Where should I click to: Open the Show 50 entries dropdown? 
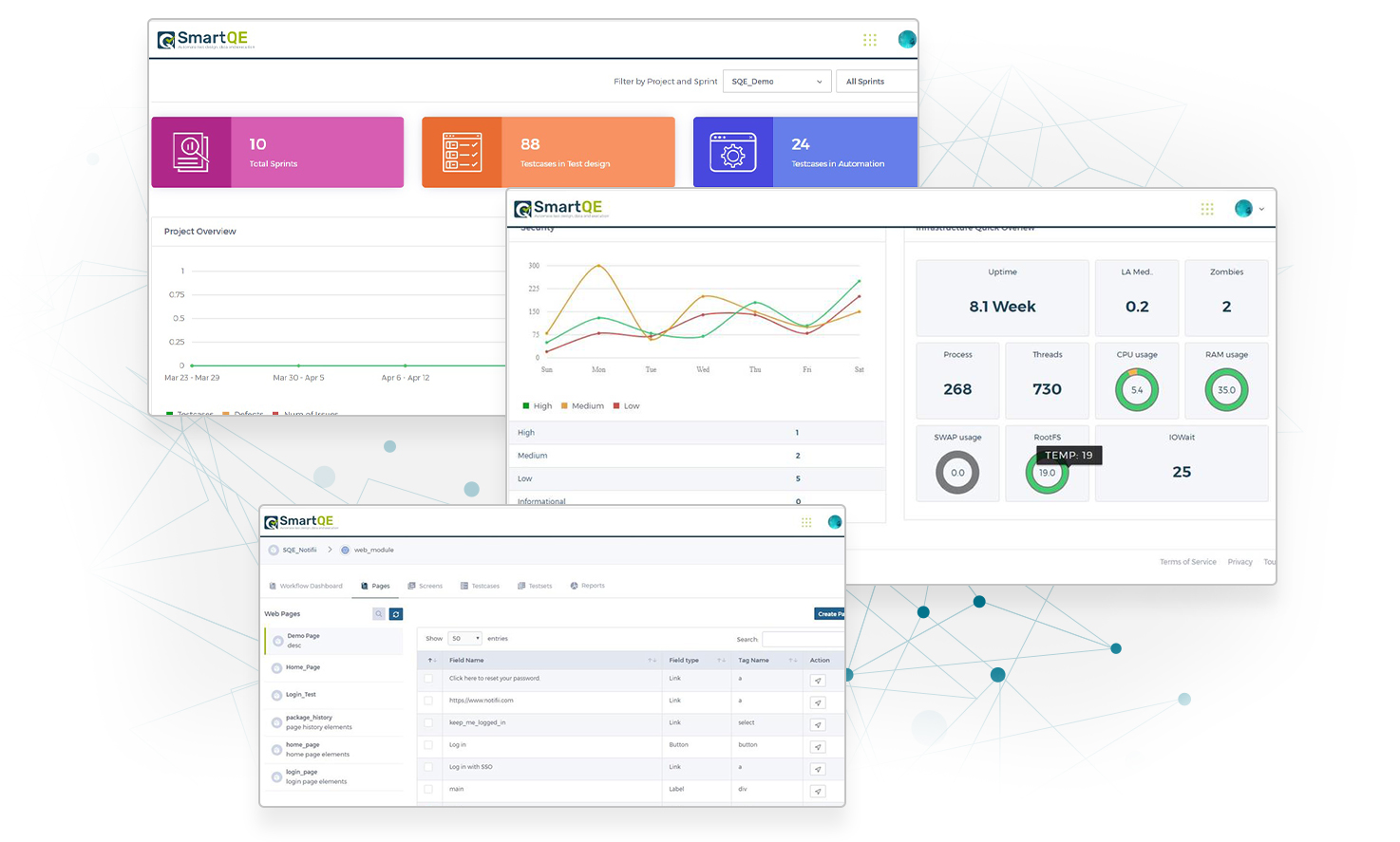click(465, 639)
